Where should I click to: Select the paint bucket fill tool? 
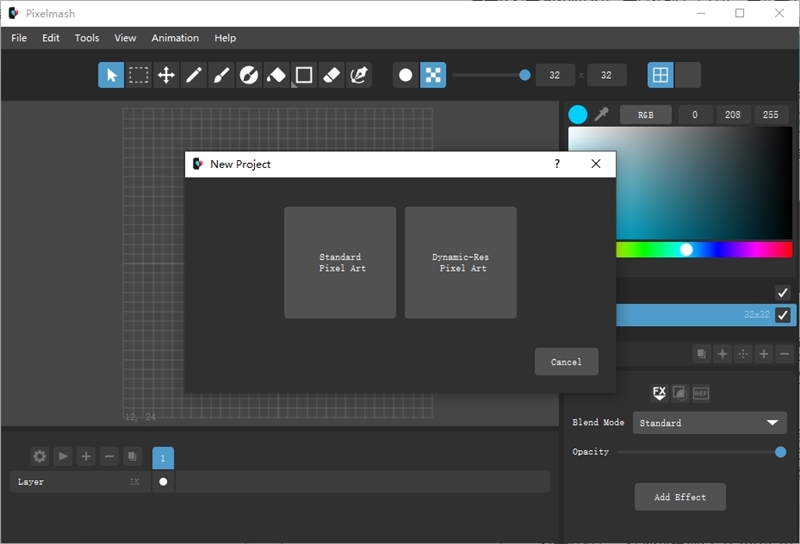tap(276, 75)
